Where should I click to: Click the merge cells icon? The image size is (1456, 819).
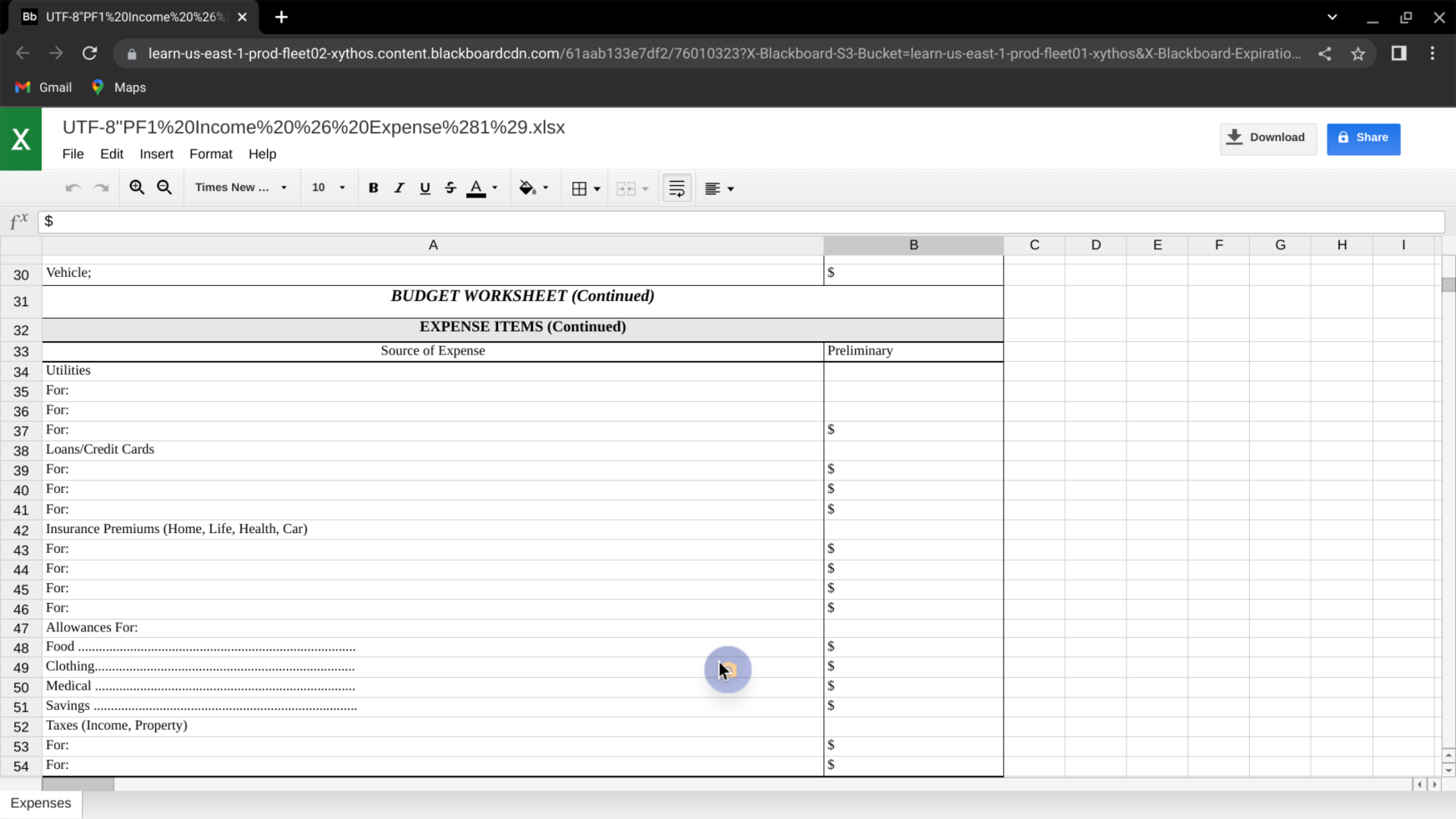click(626, 188)
